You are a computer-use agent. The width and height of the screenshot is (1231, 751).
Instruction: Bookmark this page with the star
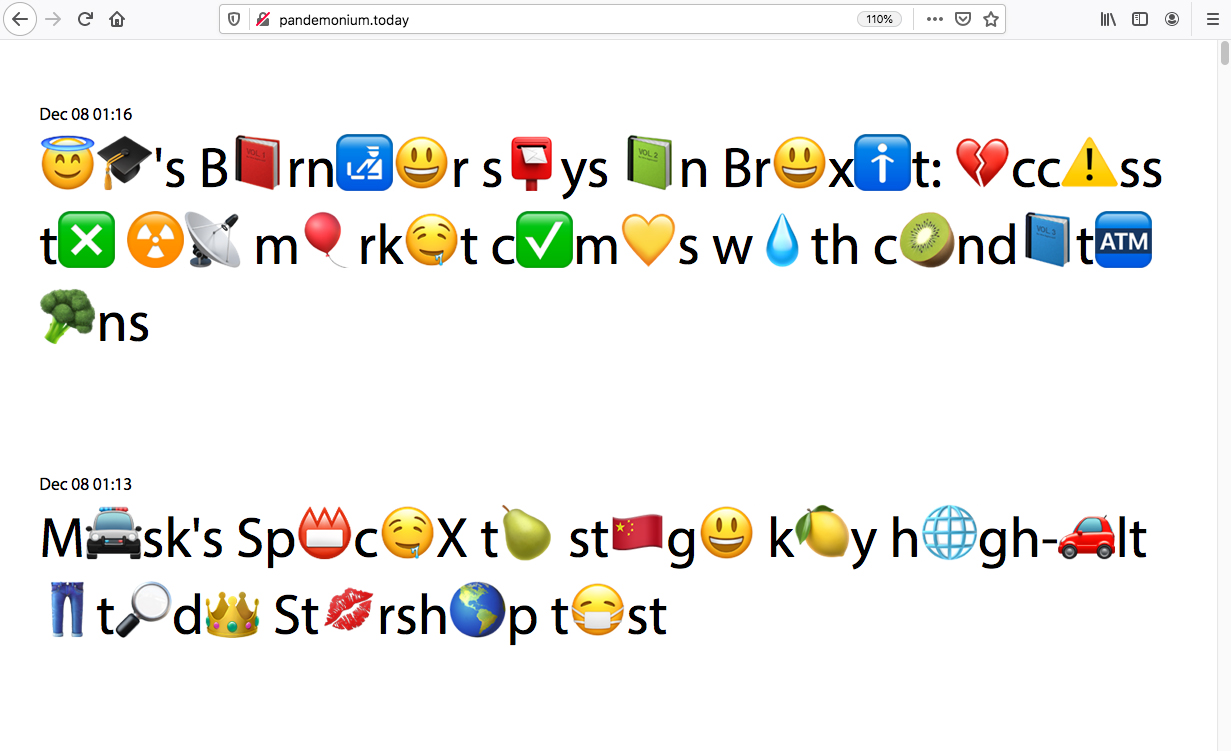pos(991,19)
